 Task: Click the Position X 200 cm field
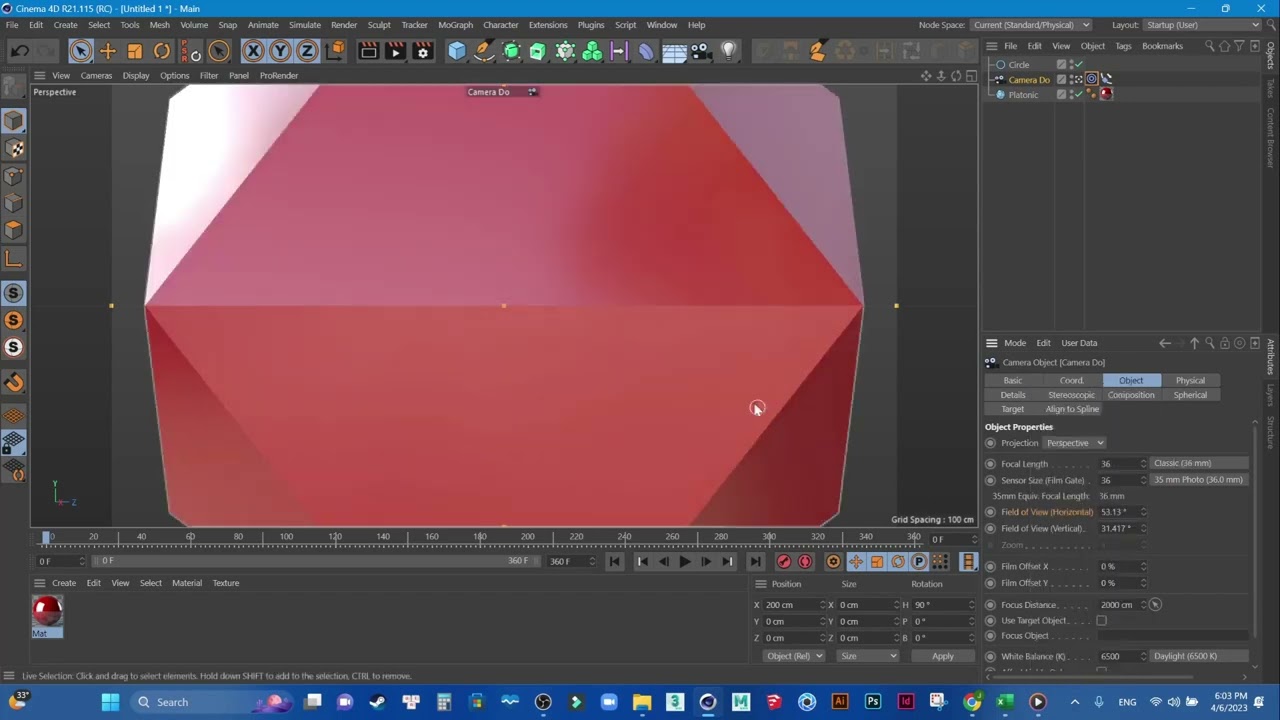[x=795, y=605]
